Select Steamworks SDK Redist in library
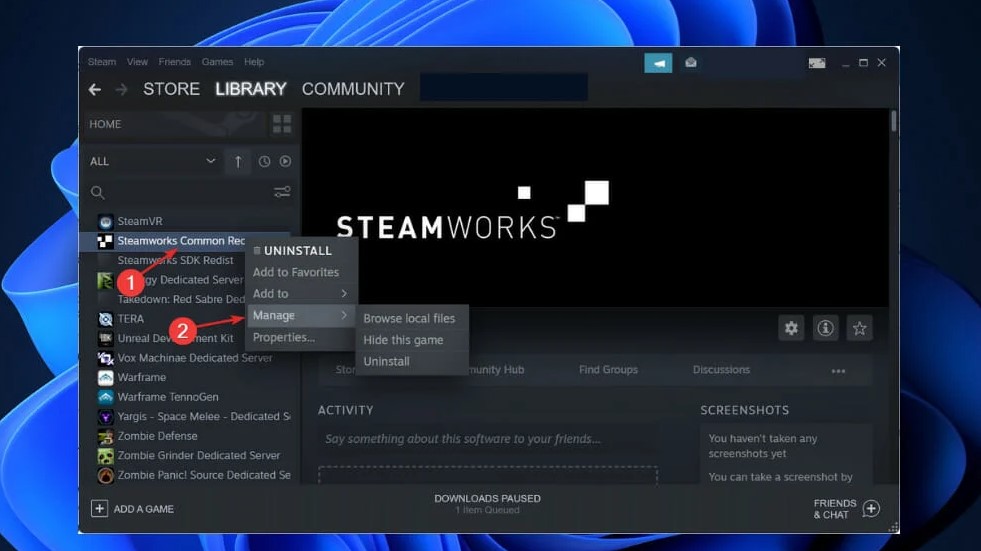 (x=174, y=260)
